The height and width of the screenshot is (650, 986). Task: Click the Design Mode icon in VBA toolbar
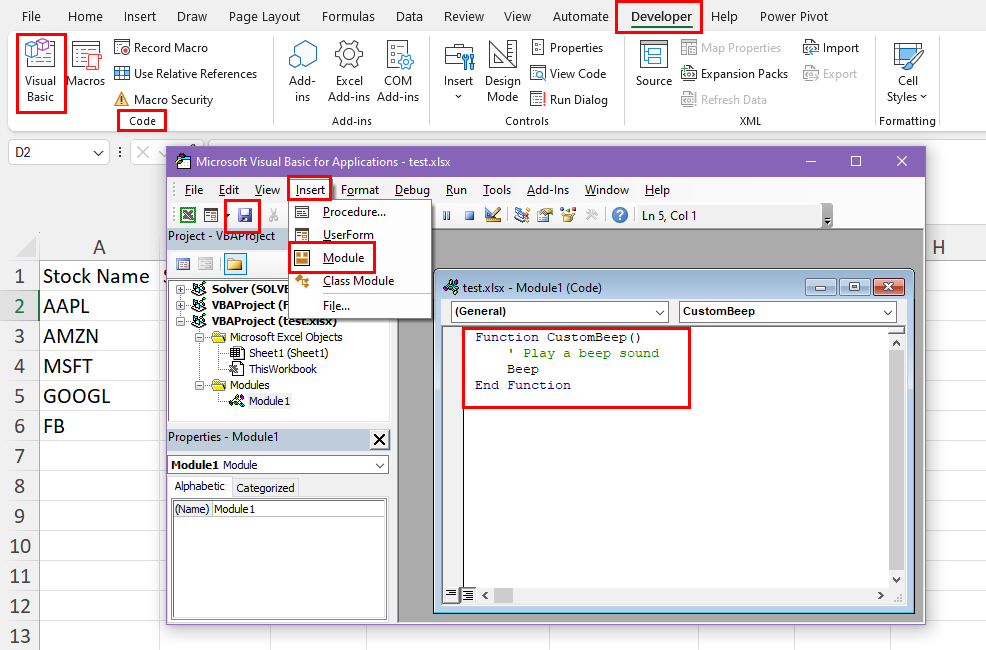click(x=493, y=216)
